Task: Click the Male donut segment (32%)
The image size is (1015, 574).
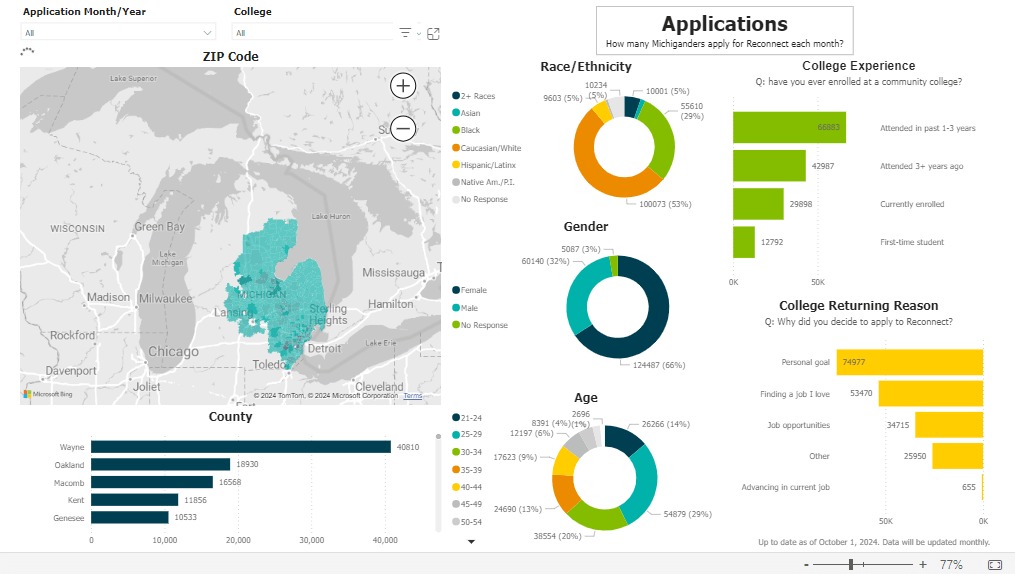Action: pos(577,299)
